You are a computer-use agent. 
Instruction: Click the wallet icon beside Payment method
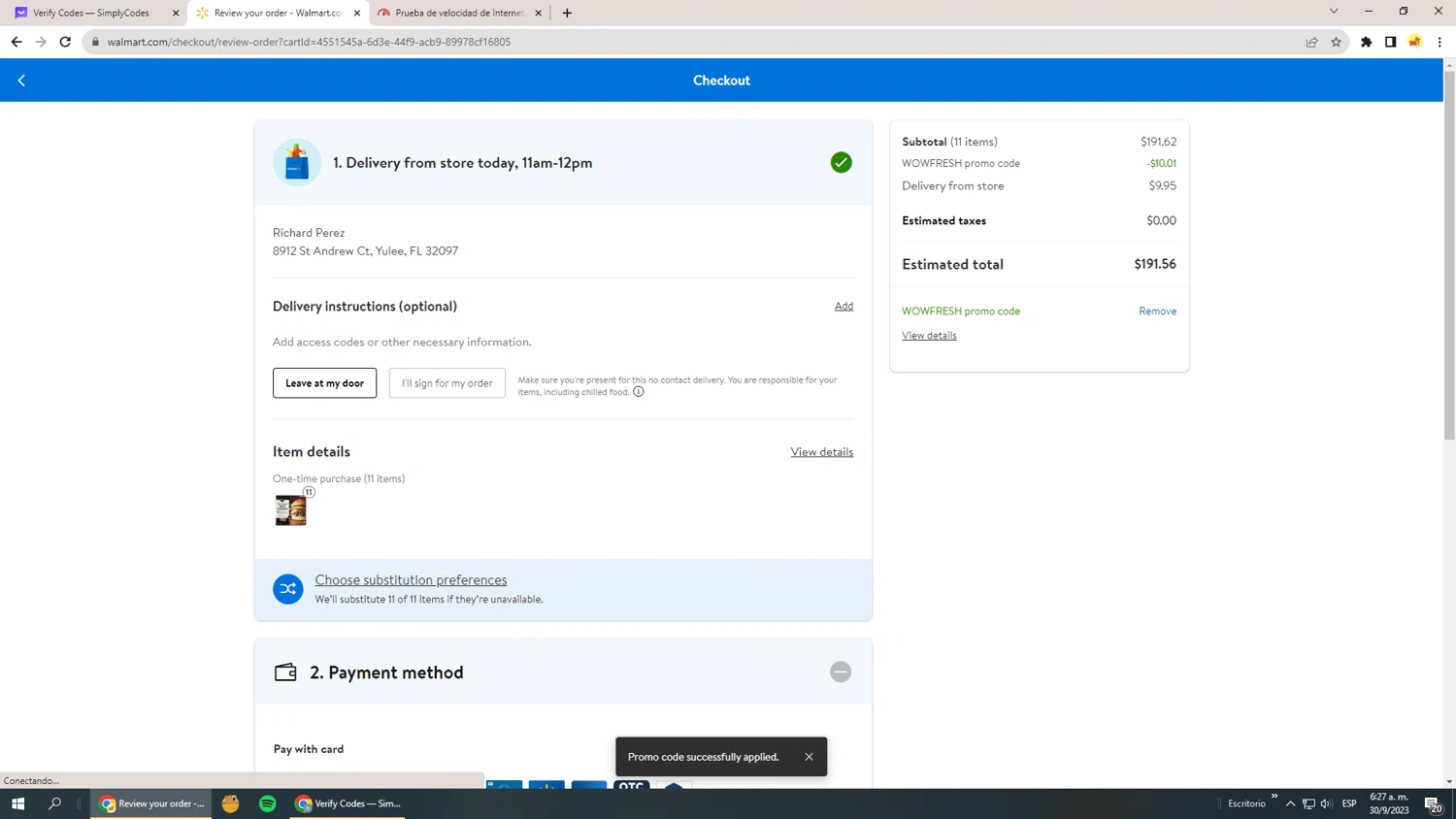point(285,672)
